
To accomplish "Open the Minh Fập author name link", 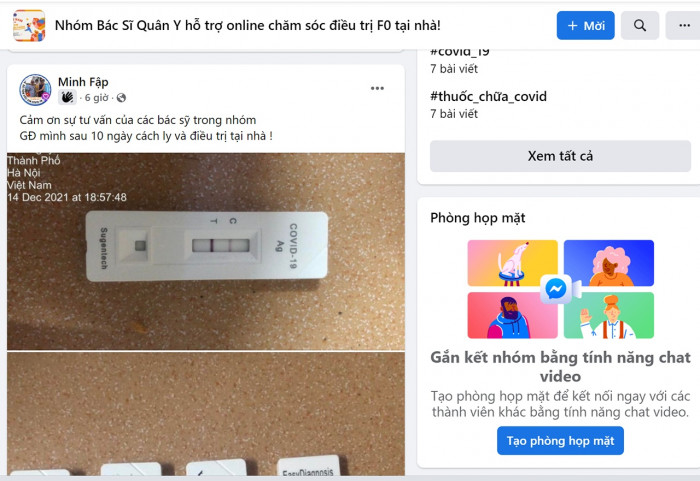I will [x=83, y=82].
